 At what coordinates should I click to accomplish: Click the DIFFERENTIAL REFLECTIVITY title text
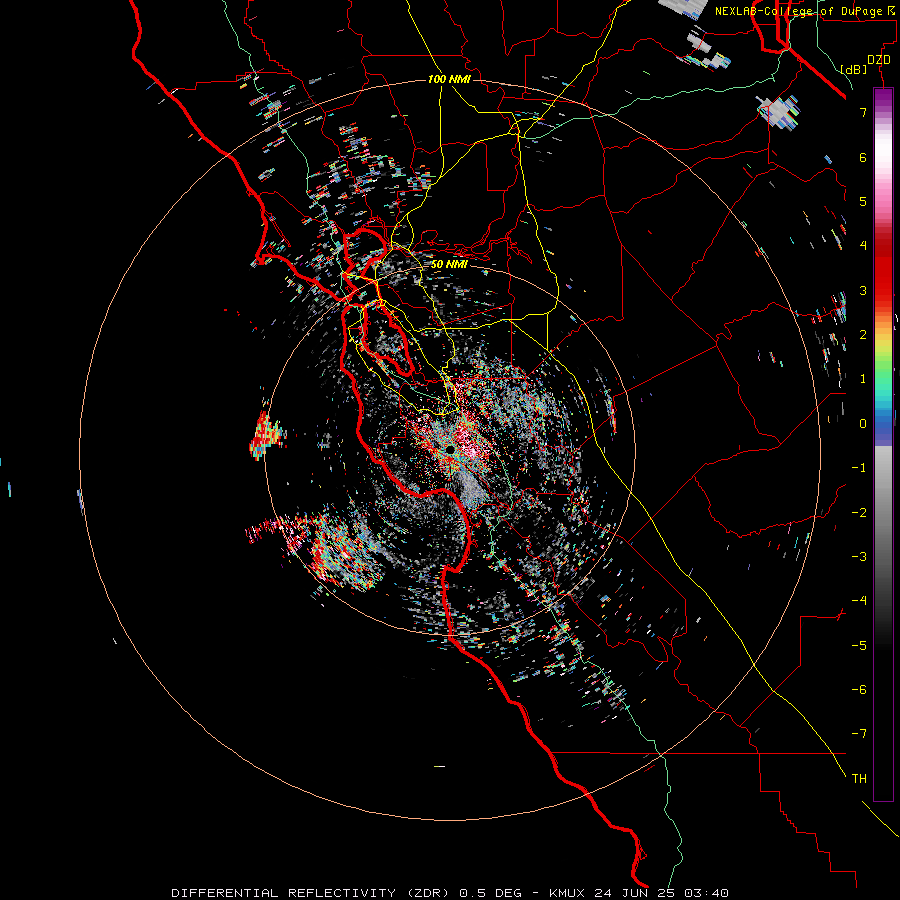284,893
